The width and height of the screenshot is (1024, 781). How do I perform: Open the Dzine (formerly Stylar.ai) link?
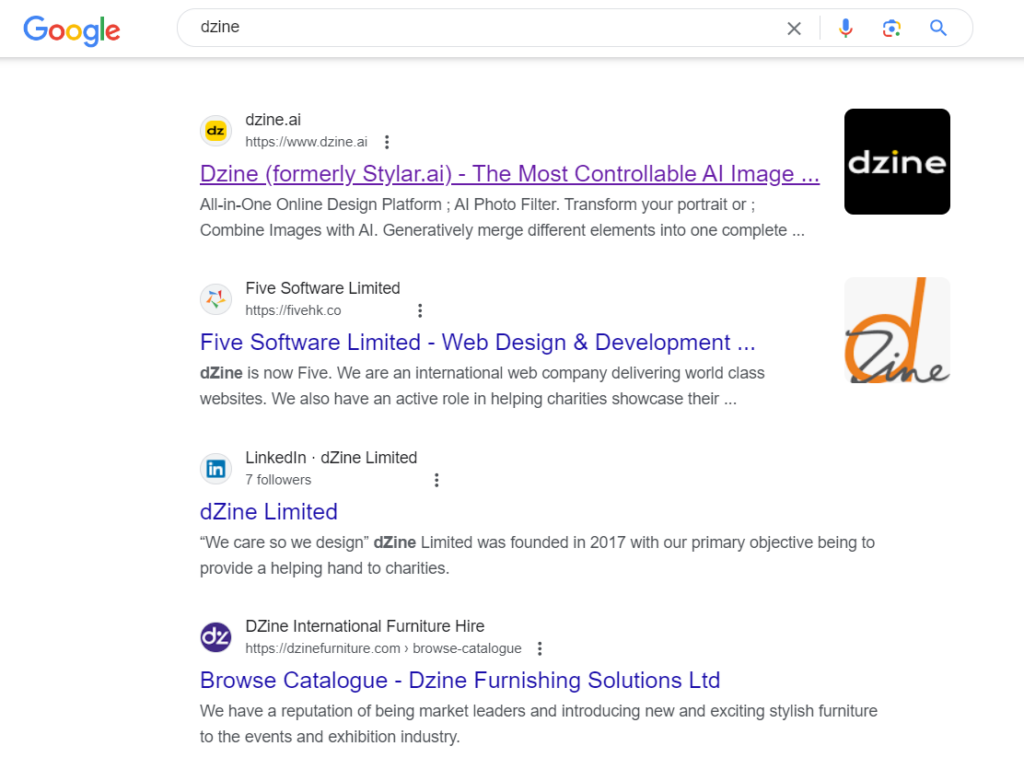point(509,174)
